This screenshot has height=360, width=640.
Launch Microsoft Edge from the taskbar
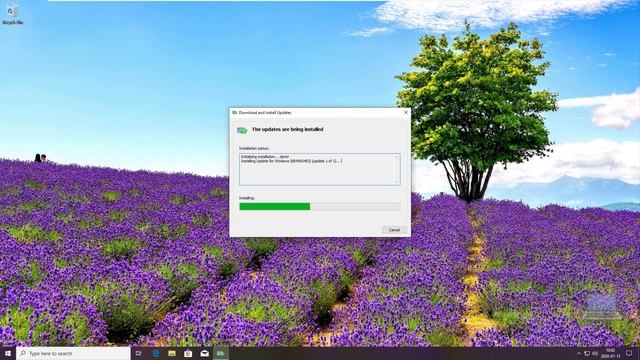tap(156, 353)
